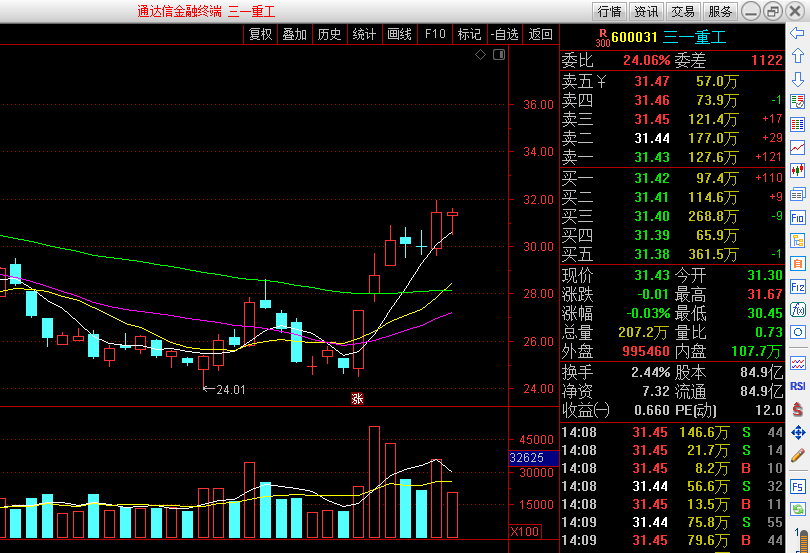Click the blue four-way move arrows icon
The width and height of the screenshot is (810, 553).
(x=798, y=433)
